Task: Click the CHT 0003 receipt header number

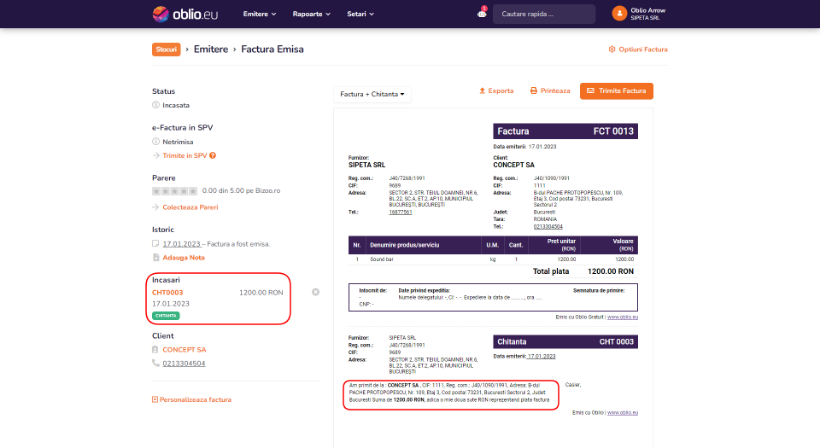Action: pyautogui.click(x=616, y=342)
